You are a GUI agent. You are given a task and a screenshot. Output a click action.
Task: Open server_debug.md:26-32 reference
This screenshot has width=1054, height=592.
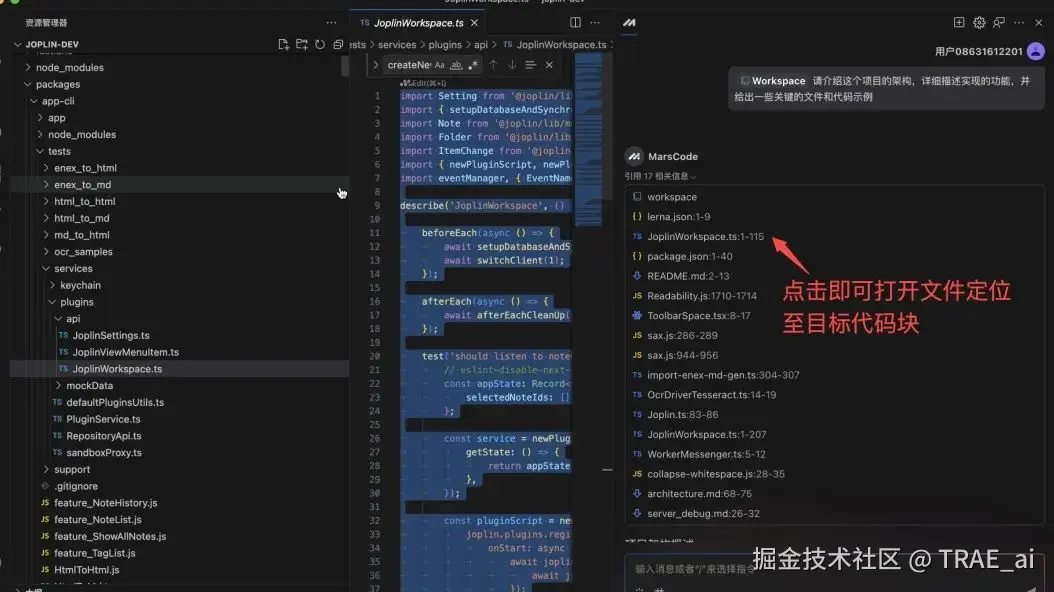pos(703,513)
